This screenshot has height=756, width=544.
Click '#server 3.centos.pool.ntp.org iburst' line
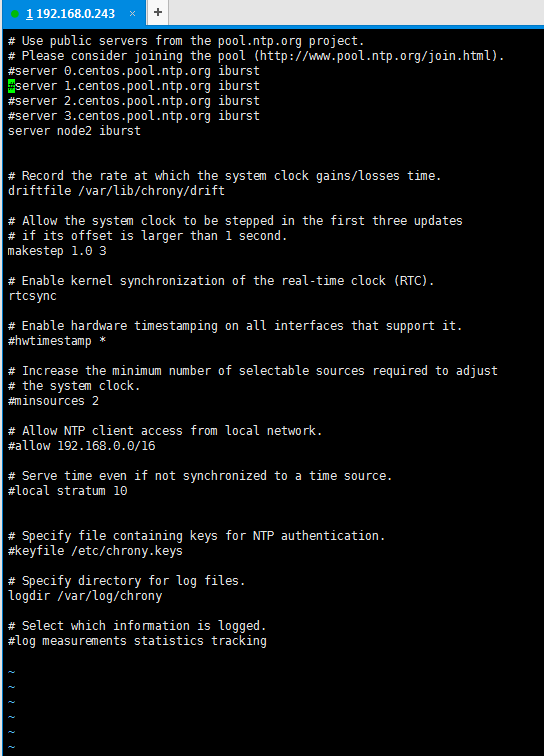134,116
